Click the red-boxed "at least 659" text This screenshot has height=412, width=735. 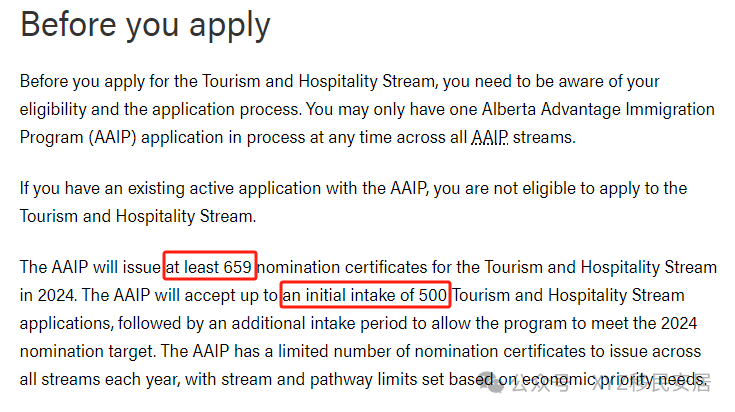pyautogui.click(x=211, y=266)
